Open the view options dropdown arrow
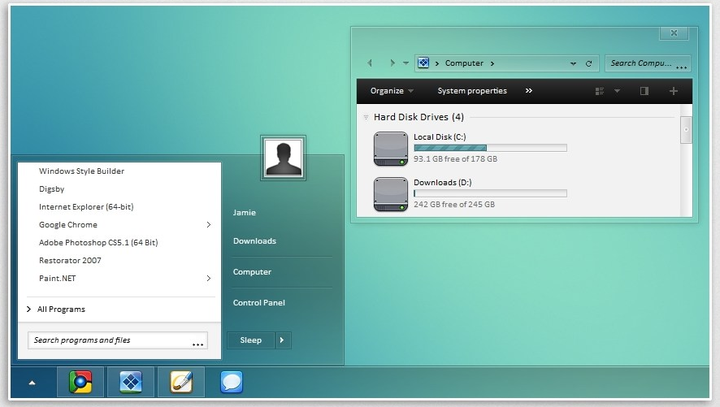 [x=617, y=91]
